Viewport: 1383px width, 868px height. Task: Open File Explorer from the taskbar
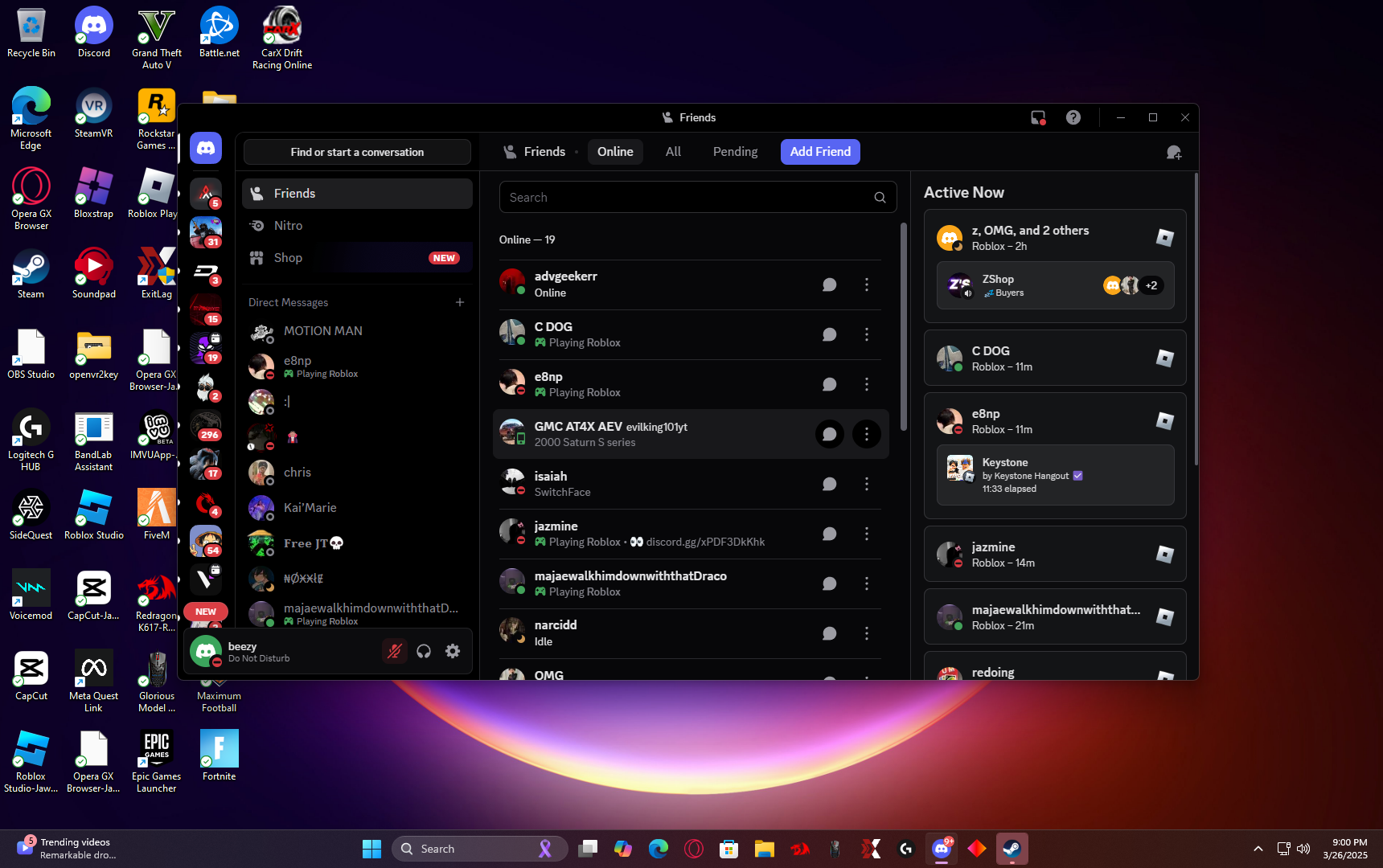click(x=764, y=849)
